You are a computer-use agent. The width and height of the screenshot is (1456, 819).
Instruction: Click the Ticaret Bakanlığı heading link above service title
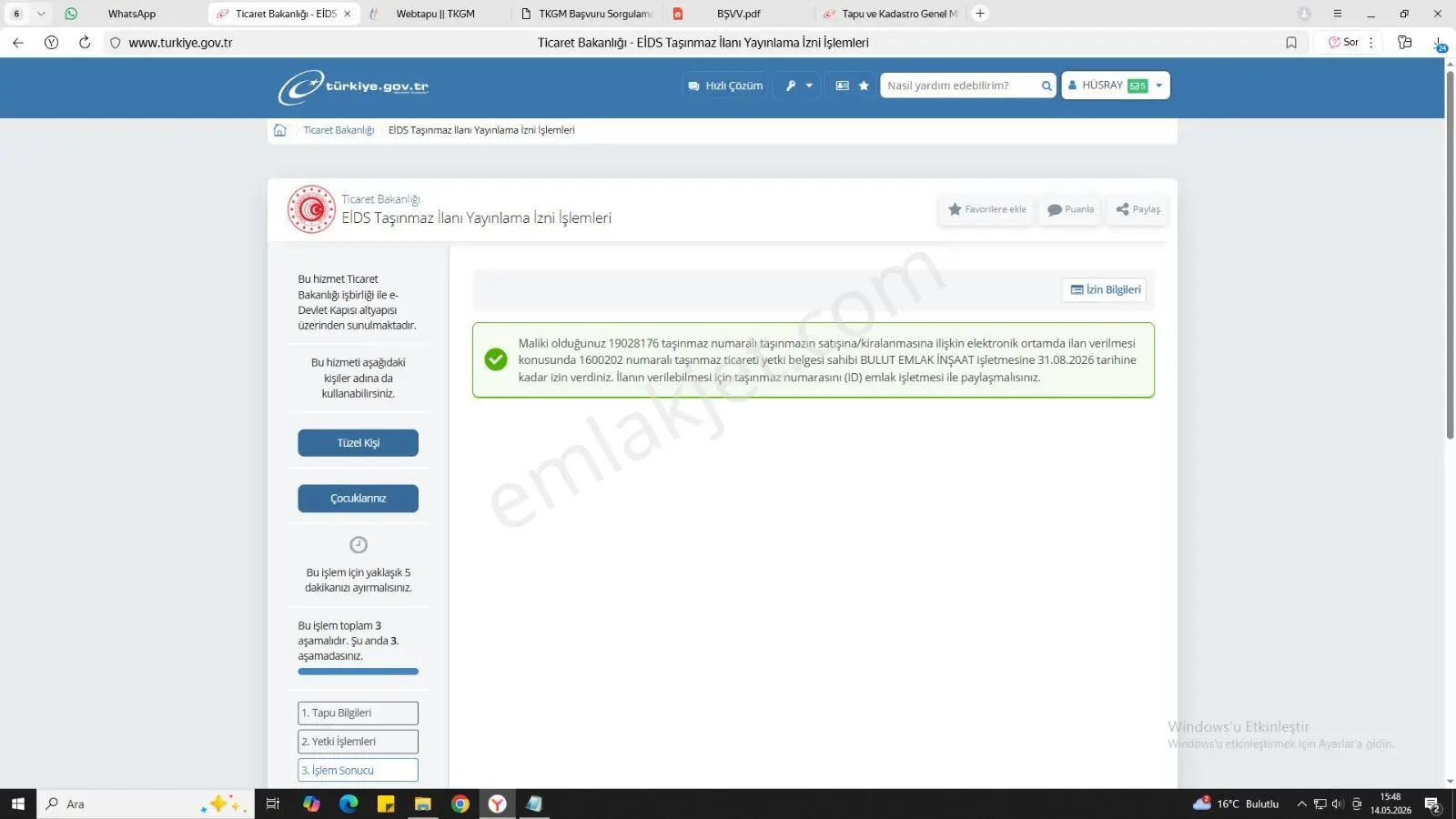point(380,199)
